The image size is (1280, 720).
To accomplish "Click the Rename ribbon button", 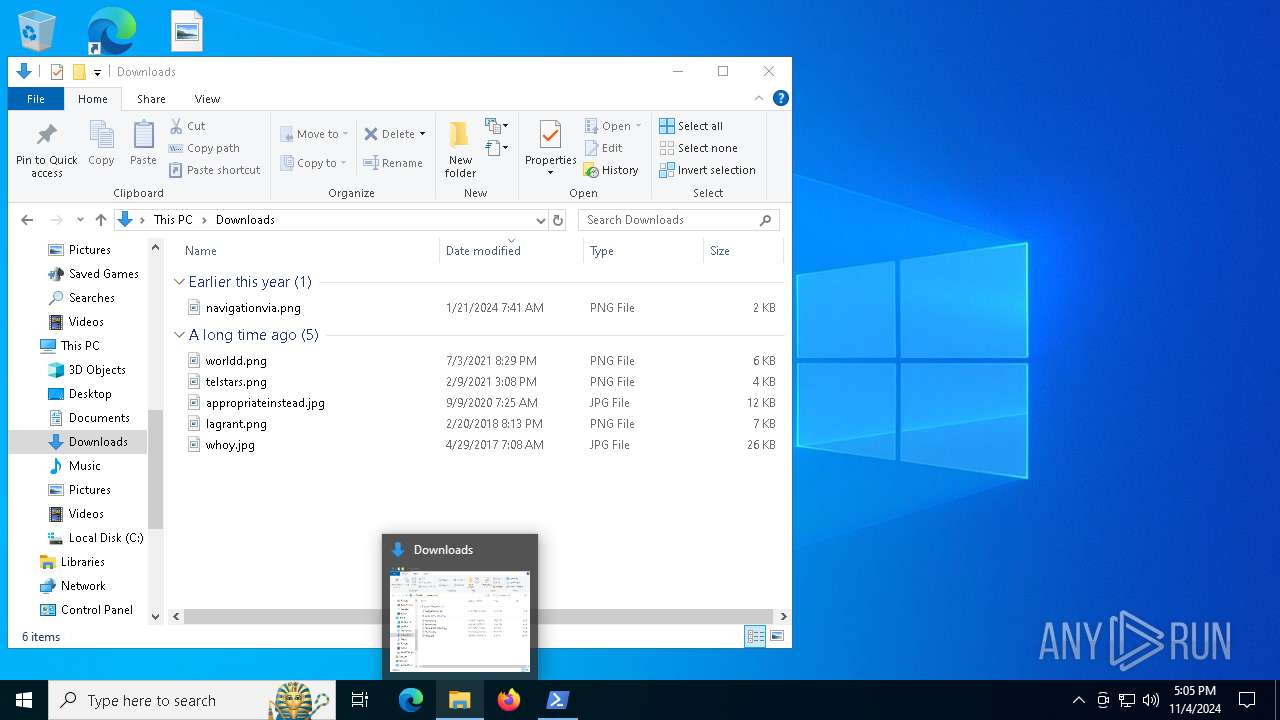I will click(393, 163).
